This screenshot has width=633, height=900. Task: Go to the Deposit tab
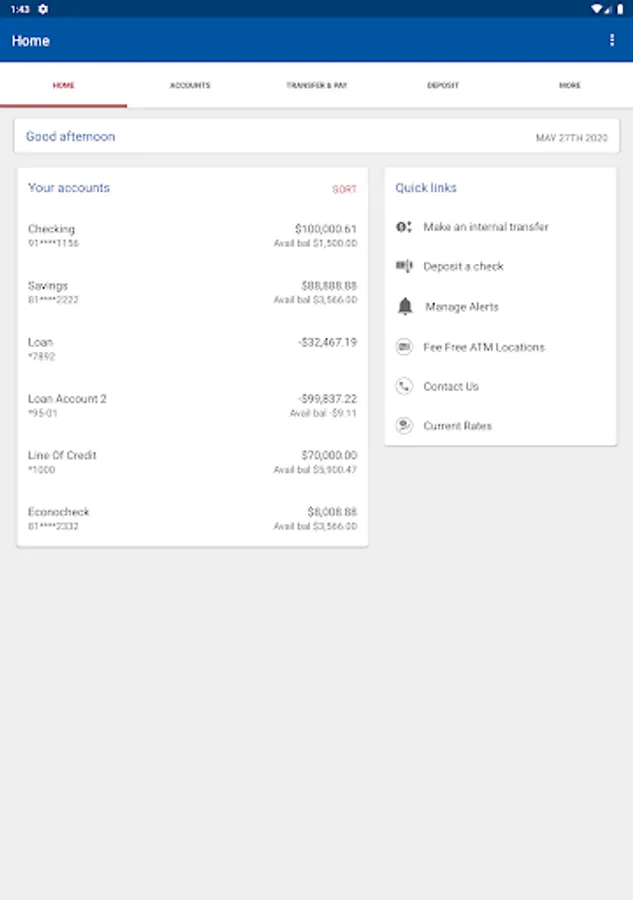click(443, 86)
